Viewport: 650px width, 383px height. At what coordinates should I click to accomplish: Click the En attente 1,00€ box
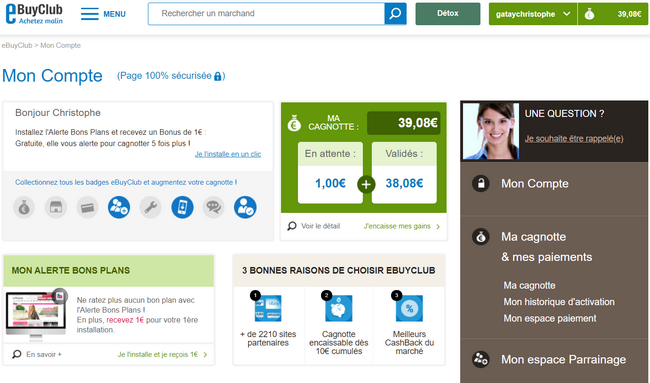[x=330, y=173]
